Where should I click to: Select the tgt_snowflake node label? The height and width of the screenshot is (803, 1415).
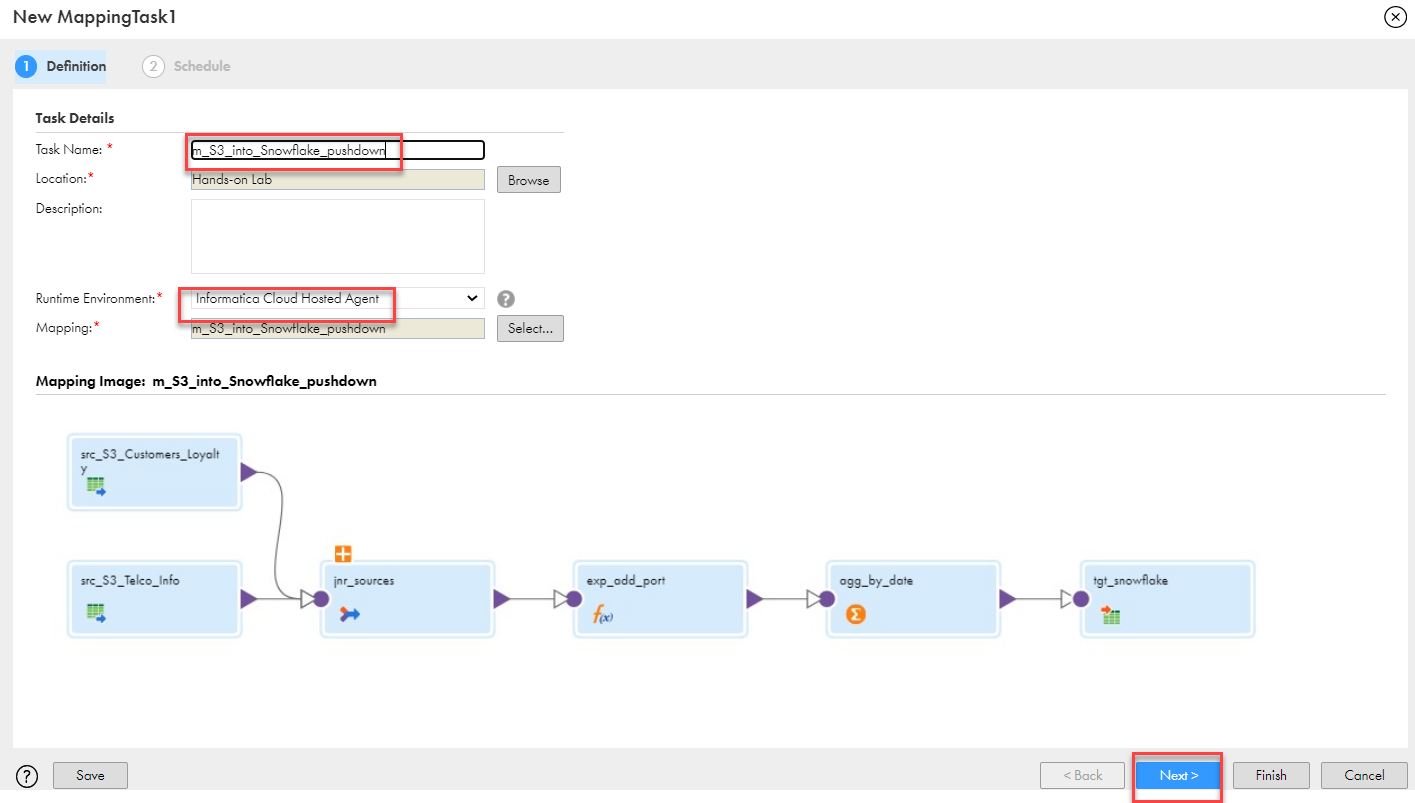(x=1131, y=580)
